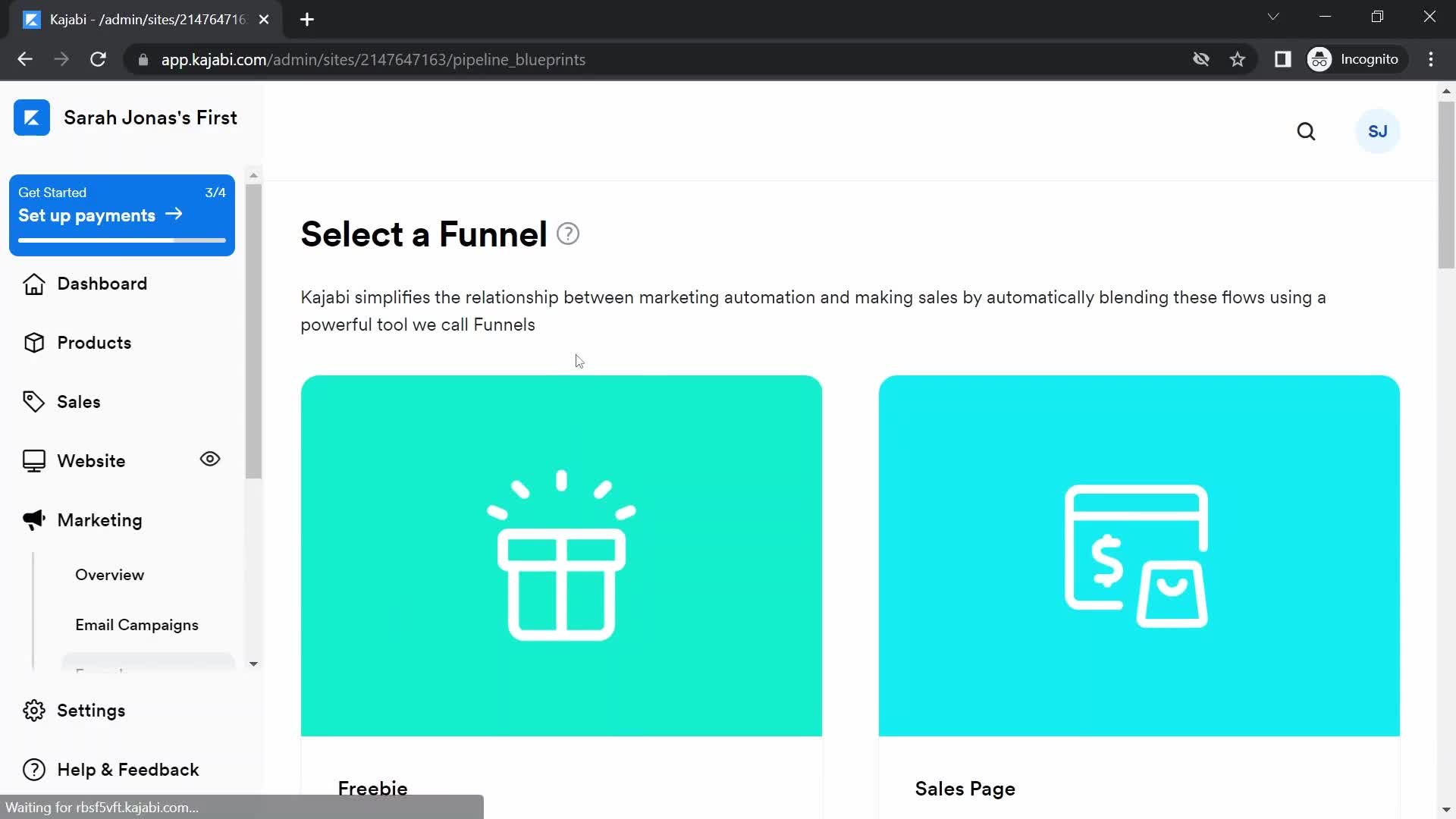1456x819 pixels.
Task: Open the SJ user avatar menu
Action: [x=1377, y=131]
